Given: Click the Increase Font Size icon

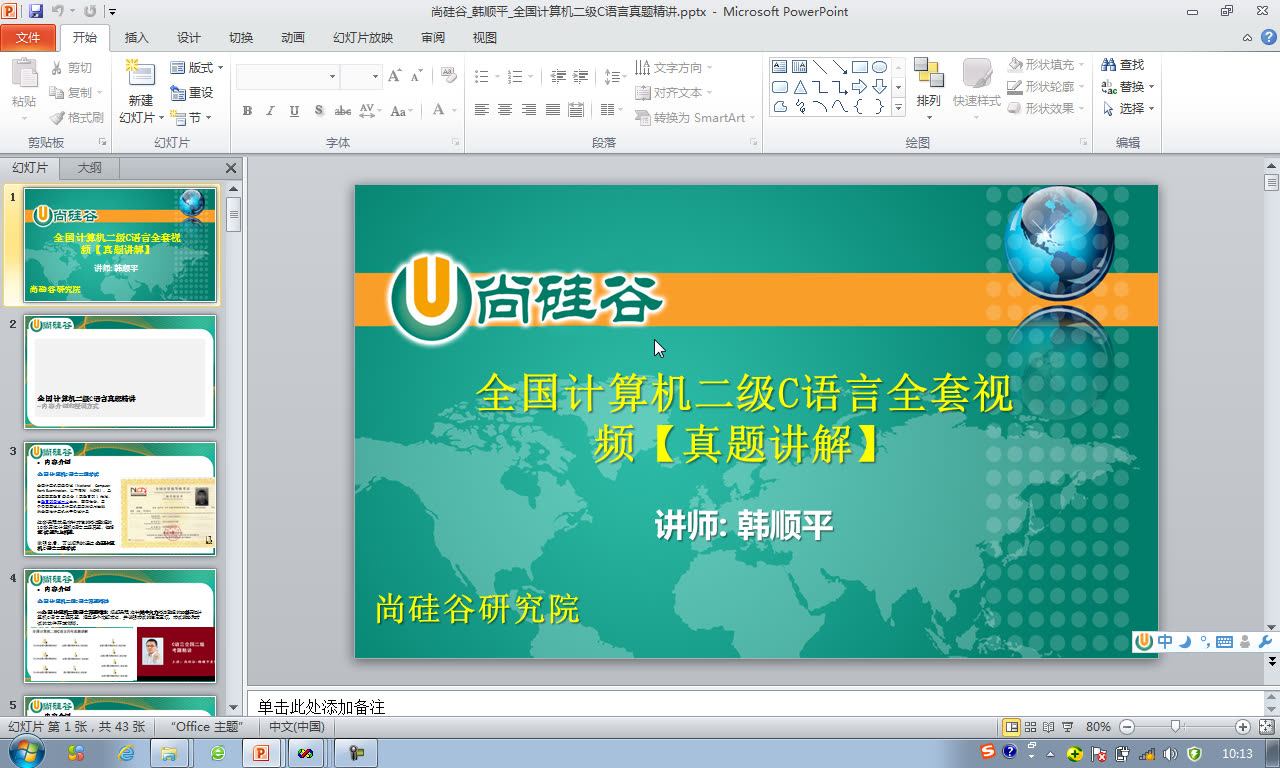Looking at the screenshot, I should [394, 76].
